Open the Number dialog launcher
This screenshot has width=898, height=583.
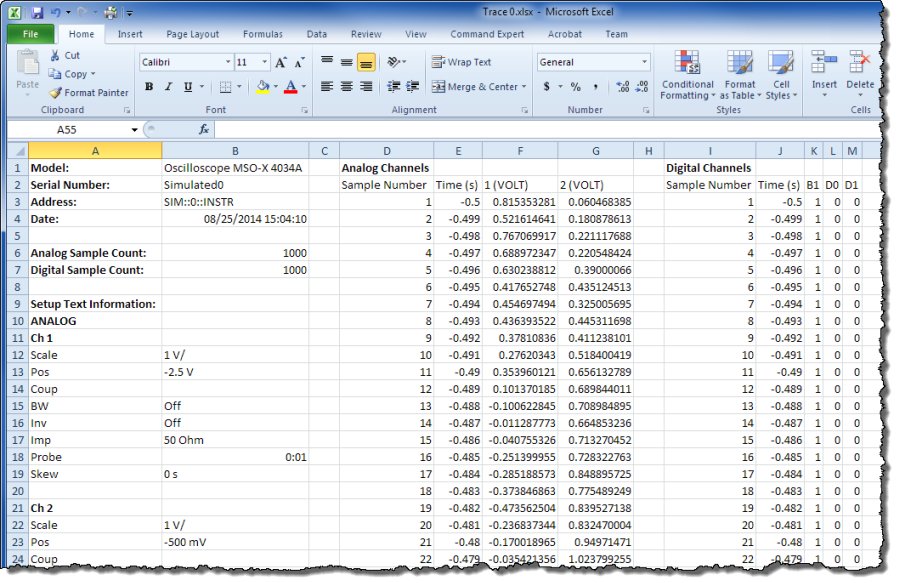(x=646, y=110)
